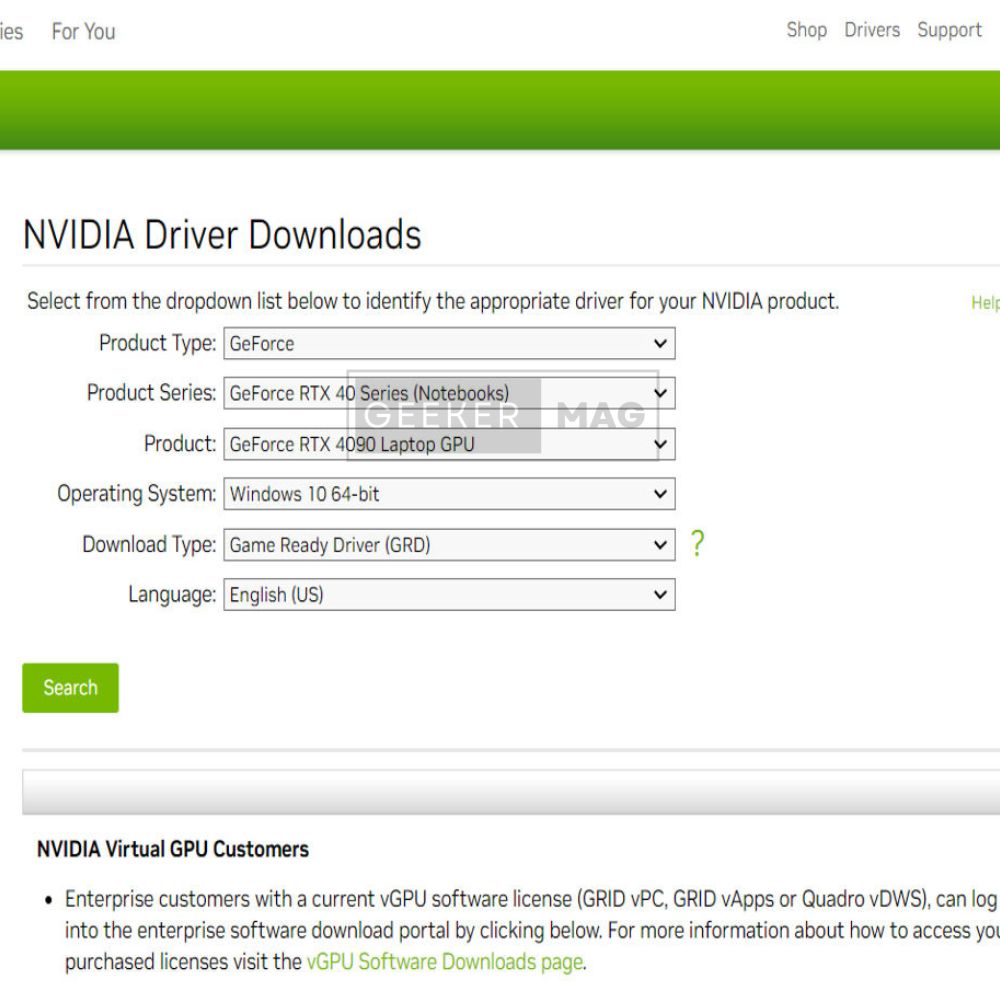Open the Drivers menu item
This screenshot has width=1000, height=1000.
pyautogui.click(x=872, y=30)
